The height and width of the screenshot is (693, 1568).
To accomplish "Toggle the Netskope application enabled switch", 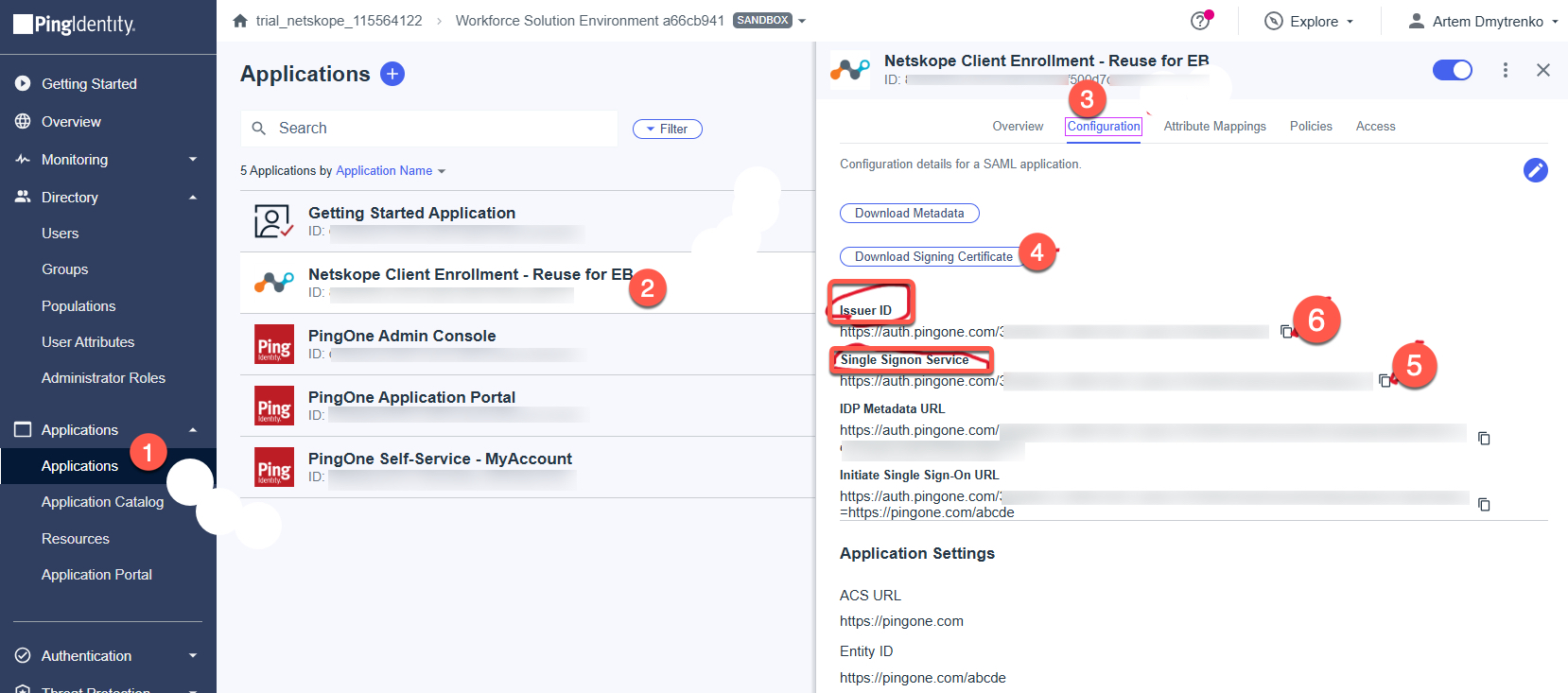I will (1453, 70).
